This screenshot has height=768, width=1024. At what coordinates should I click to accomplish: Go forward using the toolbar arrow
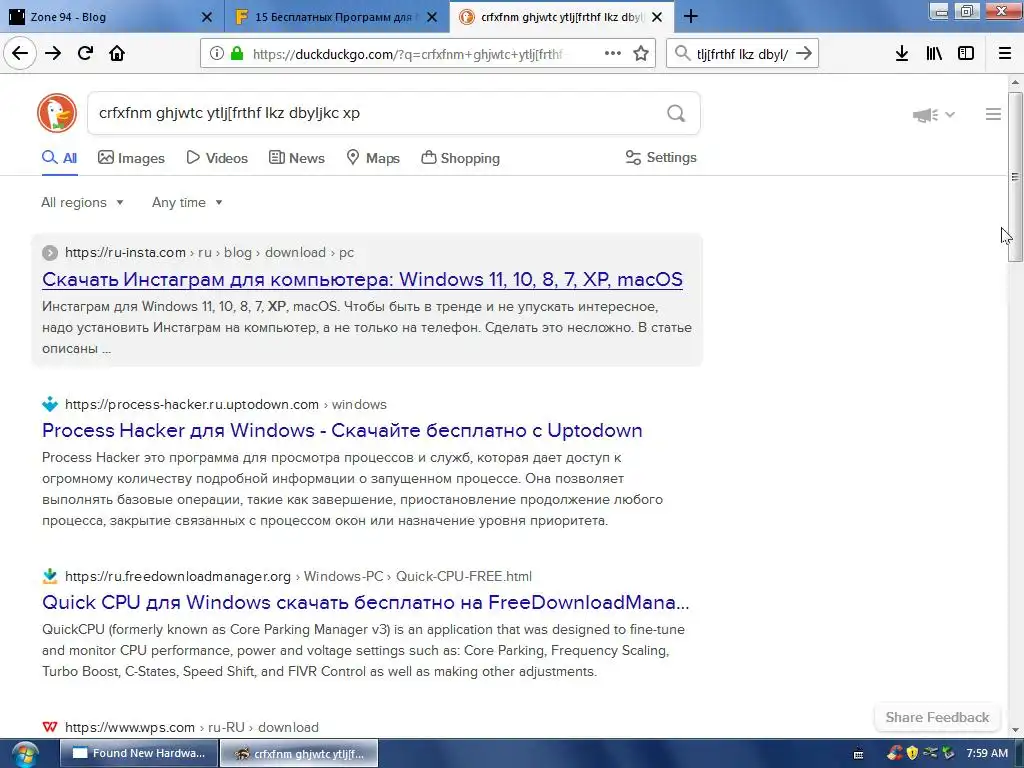click(x=53, y=53)
